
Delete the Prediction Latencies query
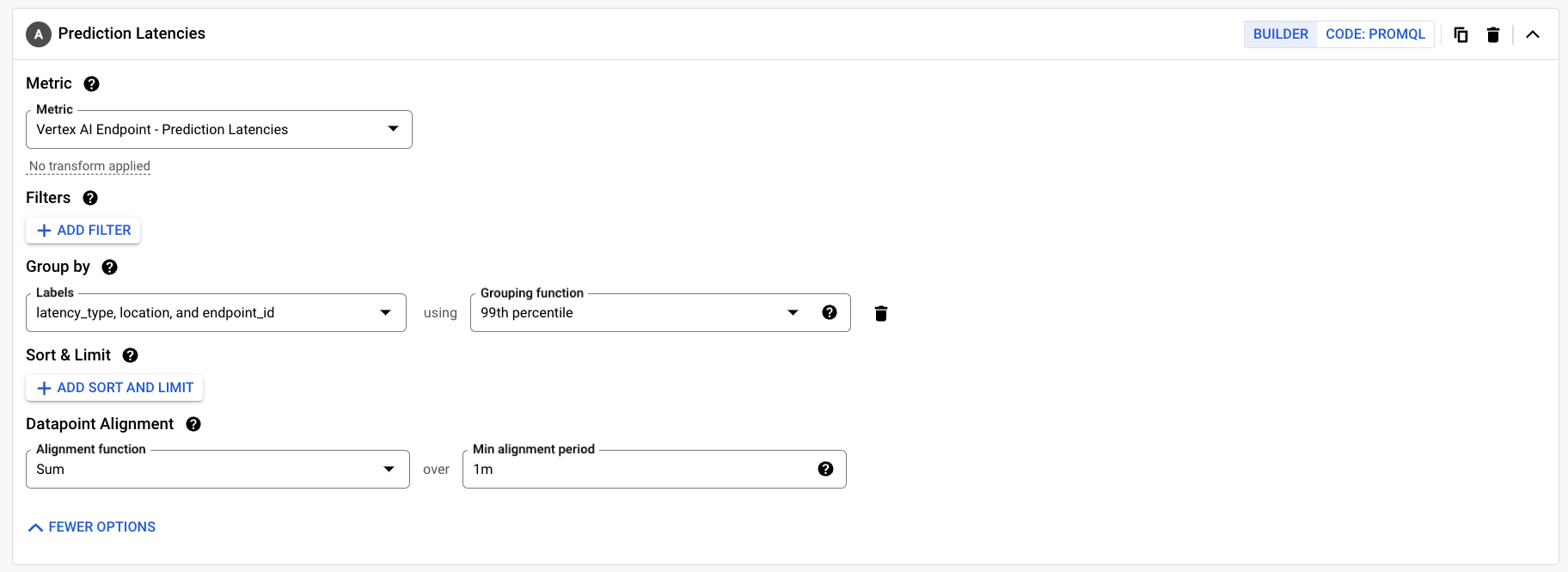1493,34
